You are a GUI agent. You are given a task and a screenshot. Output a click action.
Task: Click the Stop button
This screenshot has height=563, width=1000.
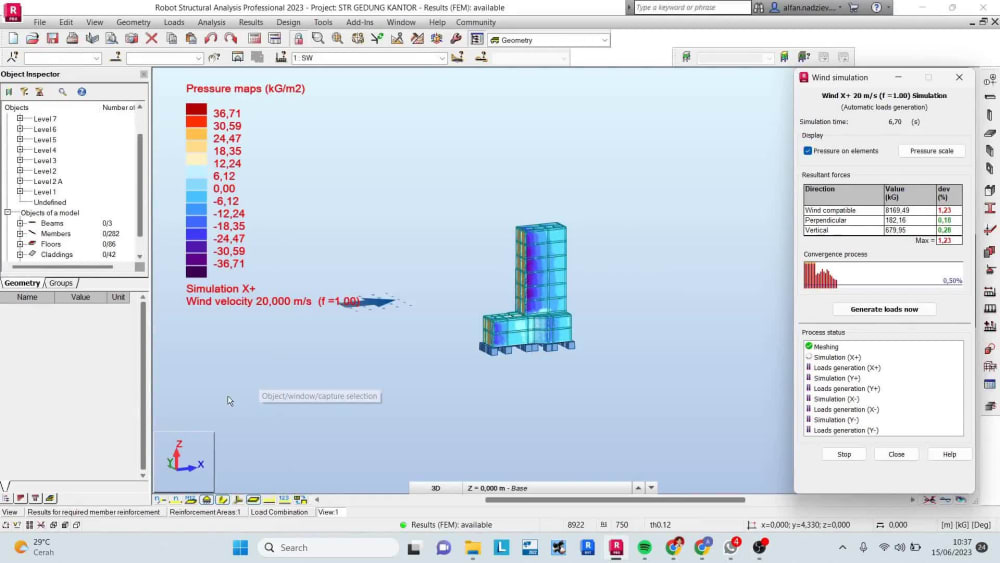coord(844,454)
